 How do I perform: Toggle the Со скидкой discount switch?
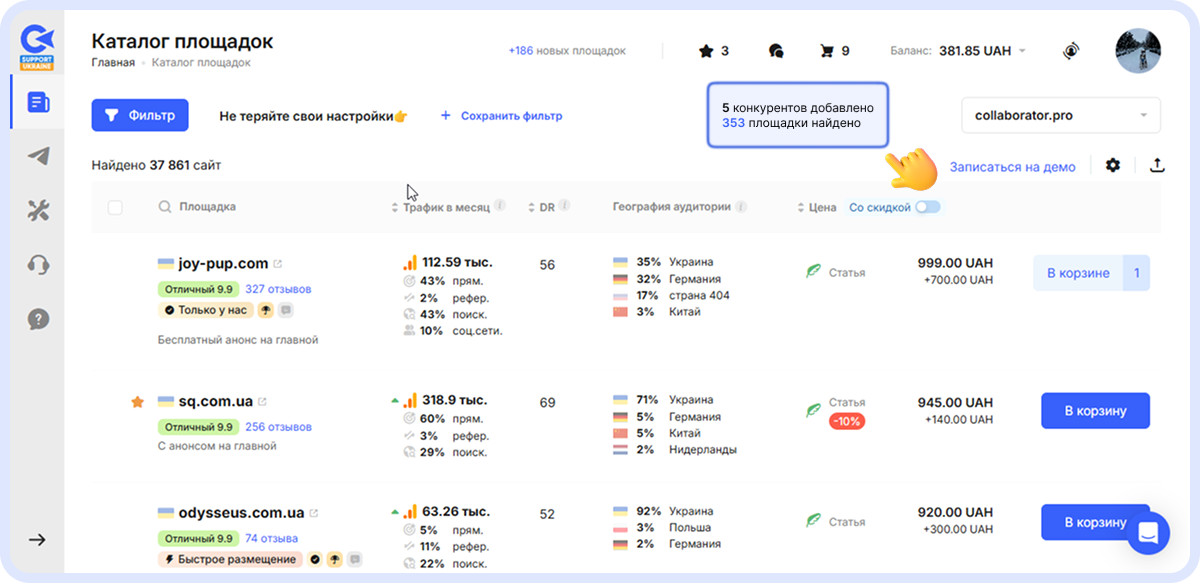[x=928, y=207]
